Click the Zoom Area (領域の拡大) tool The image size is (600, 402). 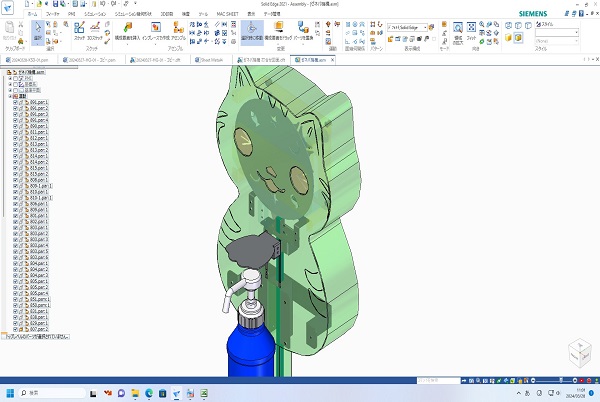point(458,32)
